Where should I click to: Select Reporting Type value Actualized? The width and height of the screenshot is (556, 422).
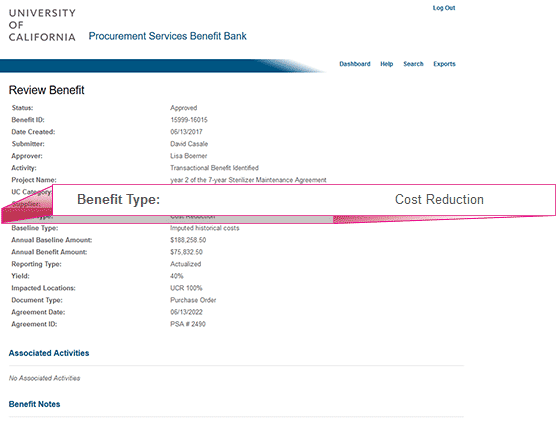tap(185, 264)
